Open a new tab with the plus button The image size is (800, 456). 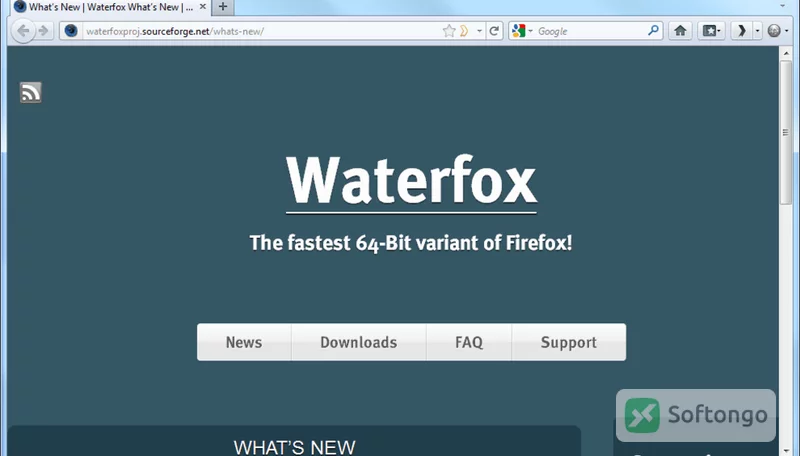coord(223,7)
